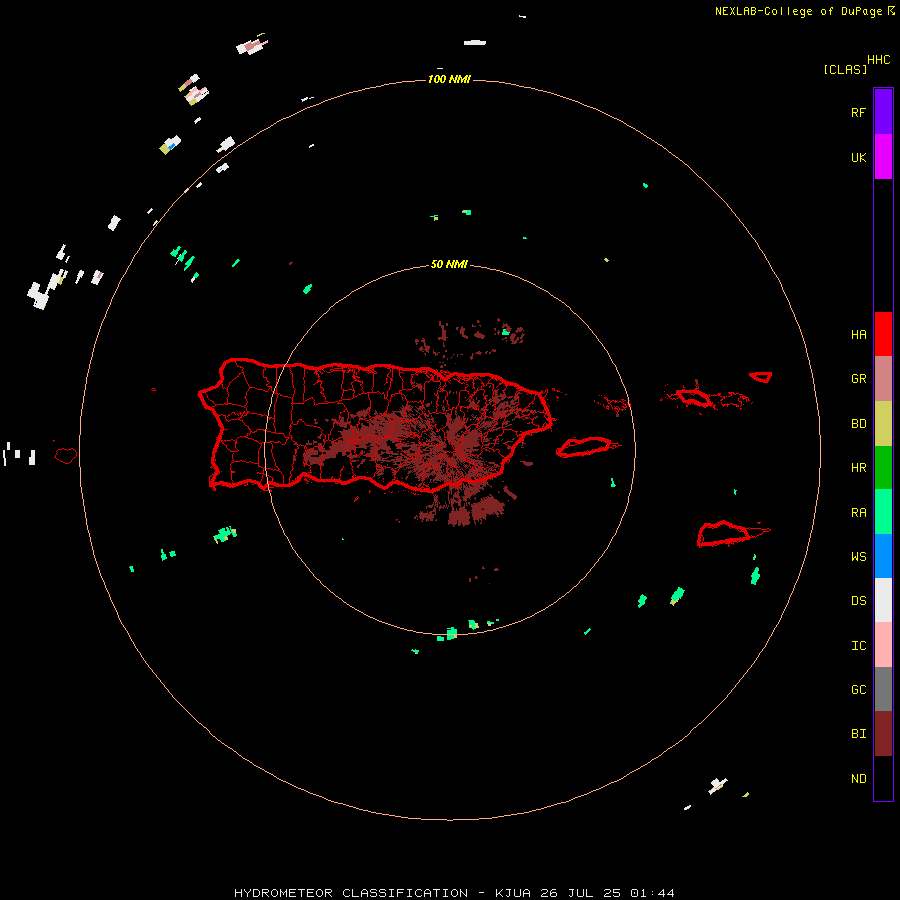Click the 50 NMI range ring label
Image resolution: width=900 pixels, height=900 pixels.
coord(449,264)
